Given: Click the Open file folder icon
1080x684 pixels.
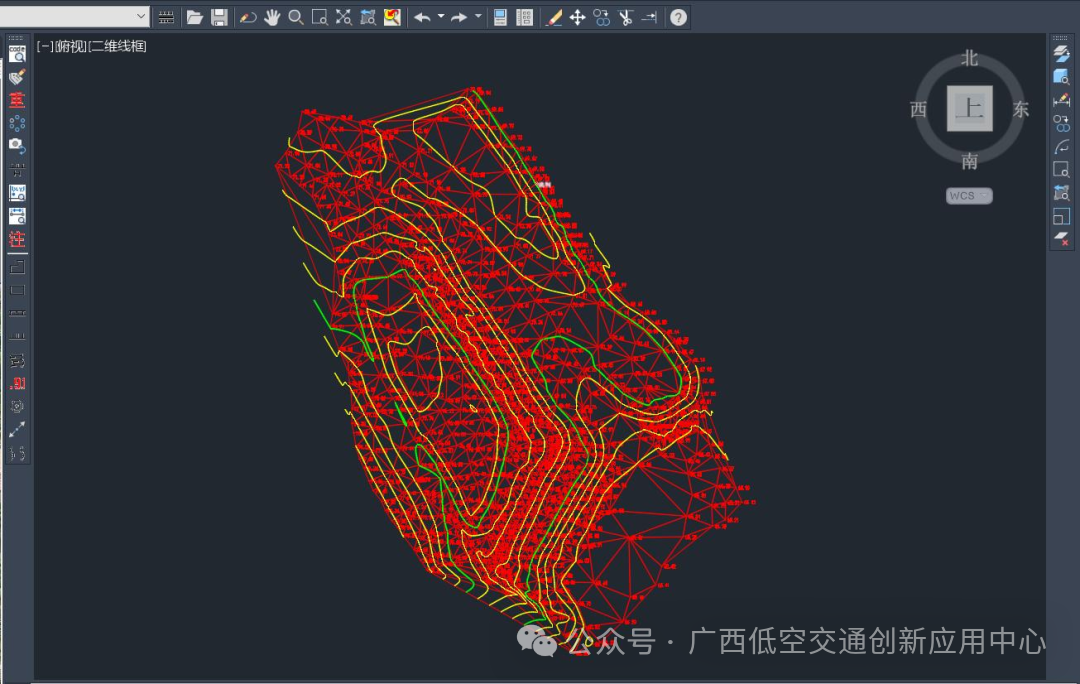Looking at the screenshot, I should pos(194,17).
